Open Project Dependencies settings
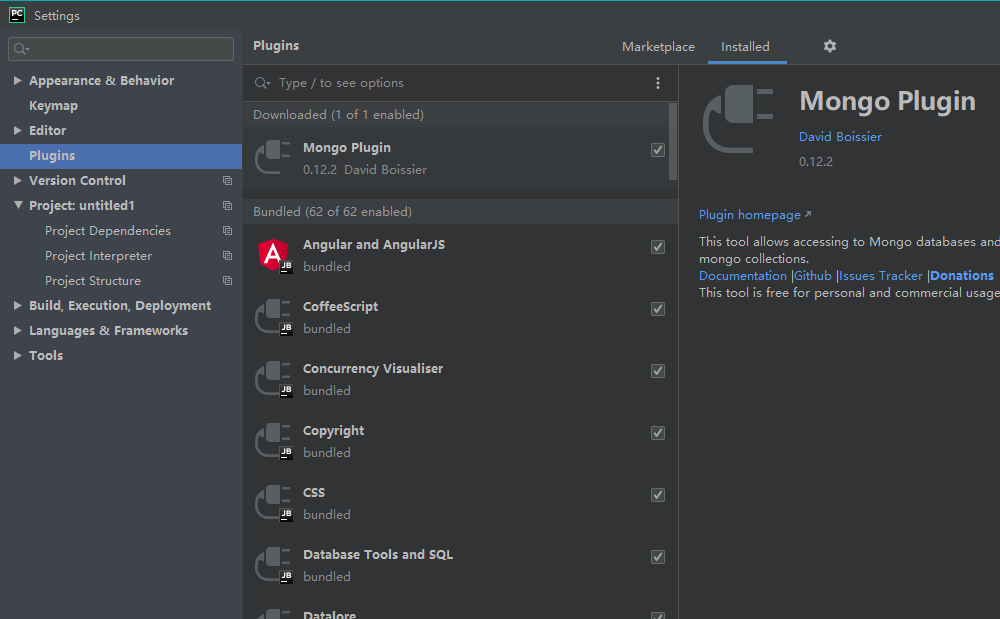 click(108, 230)
